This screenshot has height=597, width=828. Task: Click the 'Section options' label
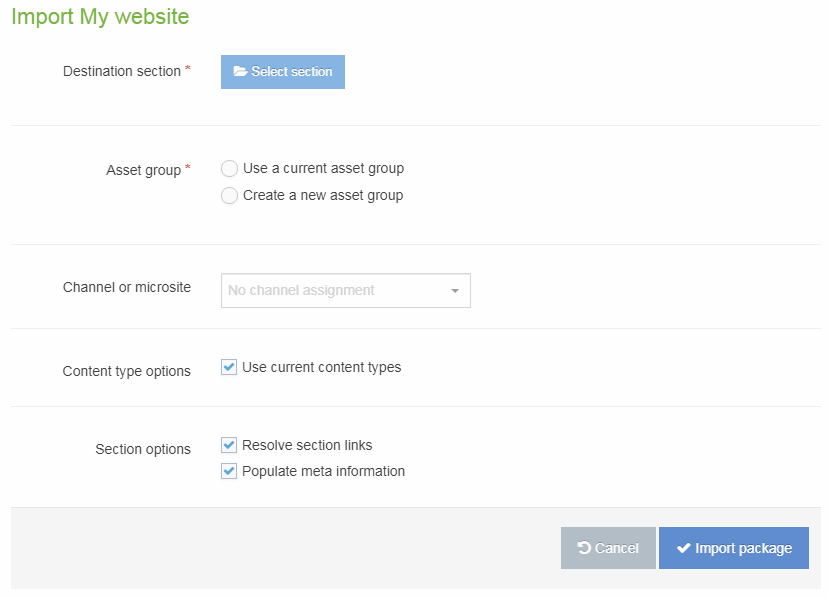[143, 449]
